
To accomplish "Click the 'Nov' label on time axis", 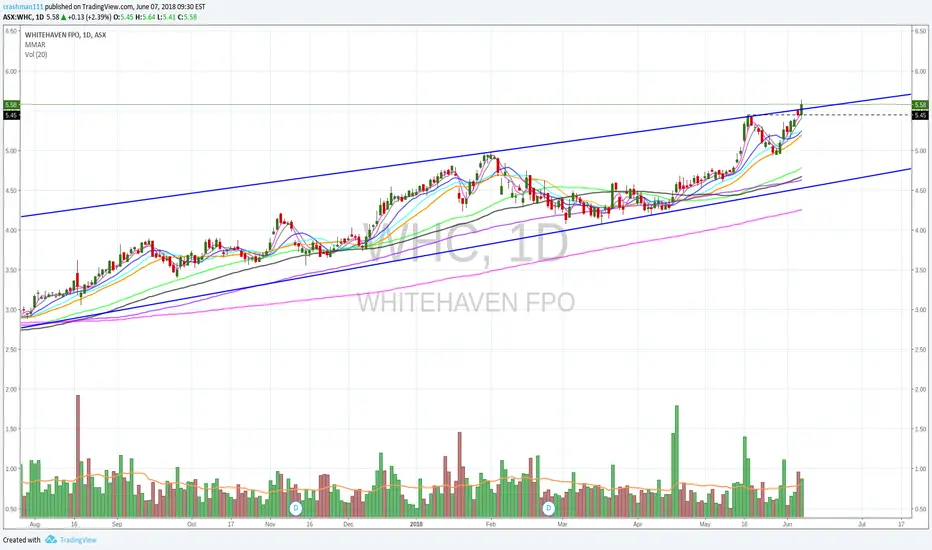I will point(270,524).
